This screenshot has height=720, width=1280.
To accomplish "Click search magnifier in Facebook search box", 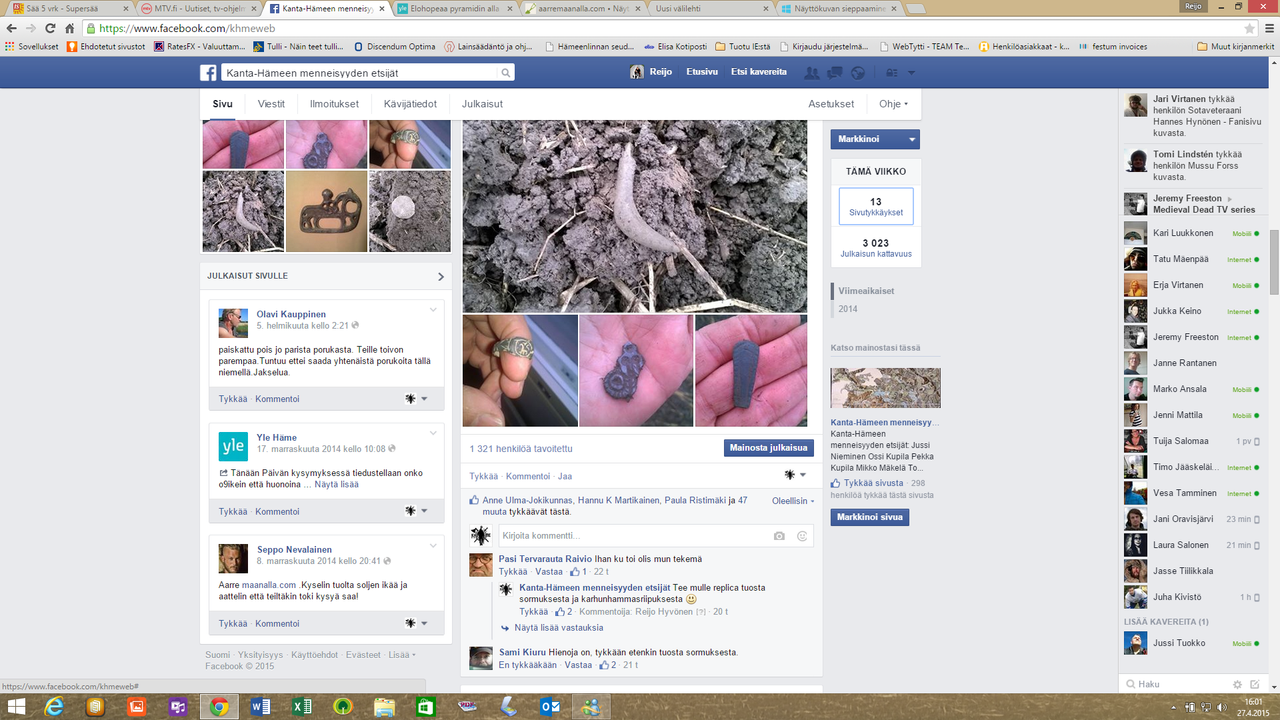I will point(506,73).
